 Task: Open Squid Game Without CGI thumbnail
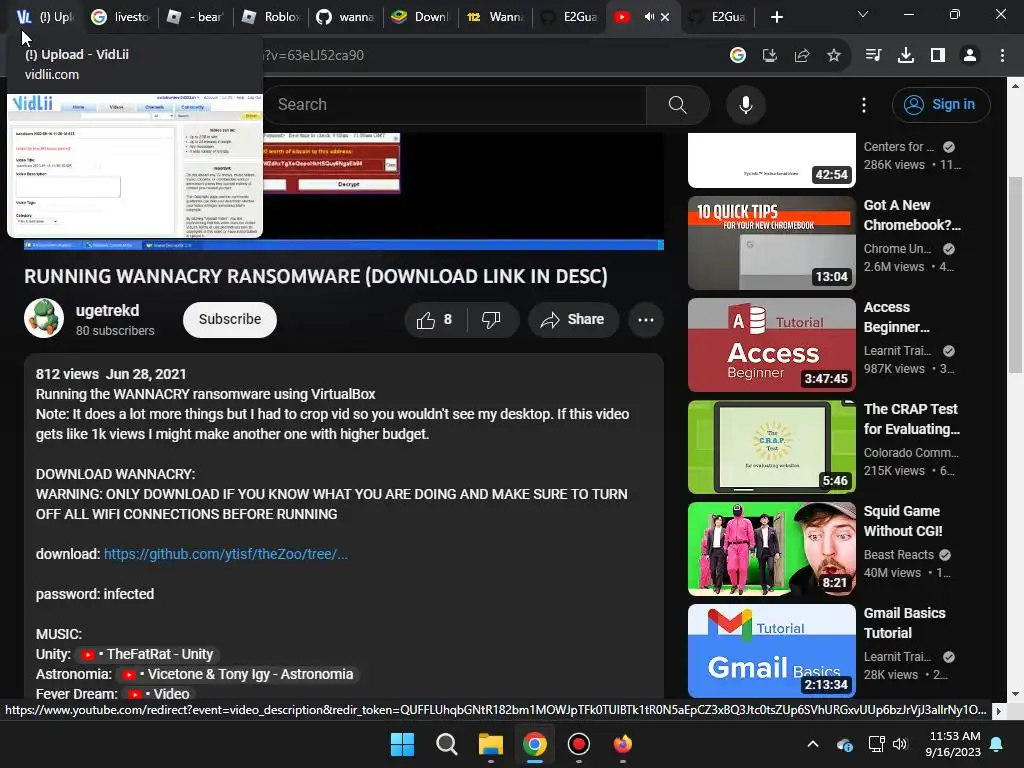click(771, 549)
